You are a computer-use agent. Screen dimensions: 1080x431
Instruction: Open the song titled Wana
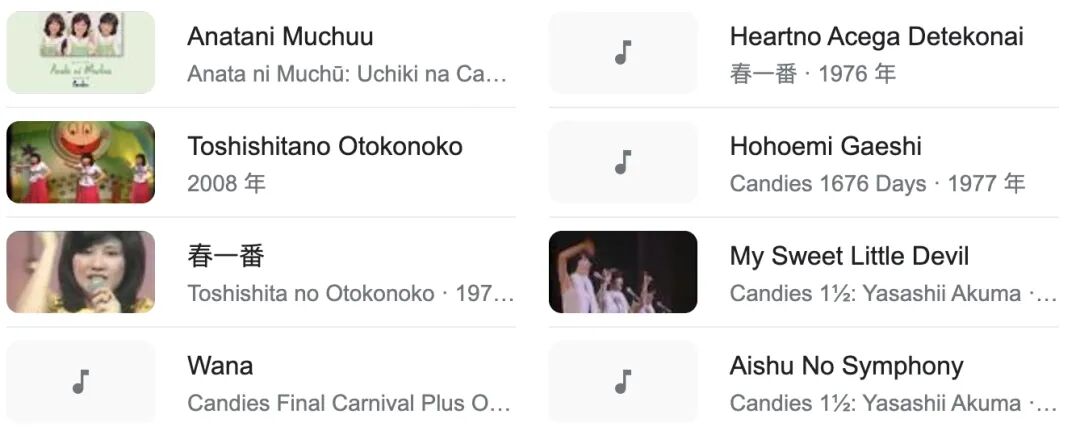click(x=220, y=366)
